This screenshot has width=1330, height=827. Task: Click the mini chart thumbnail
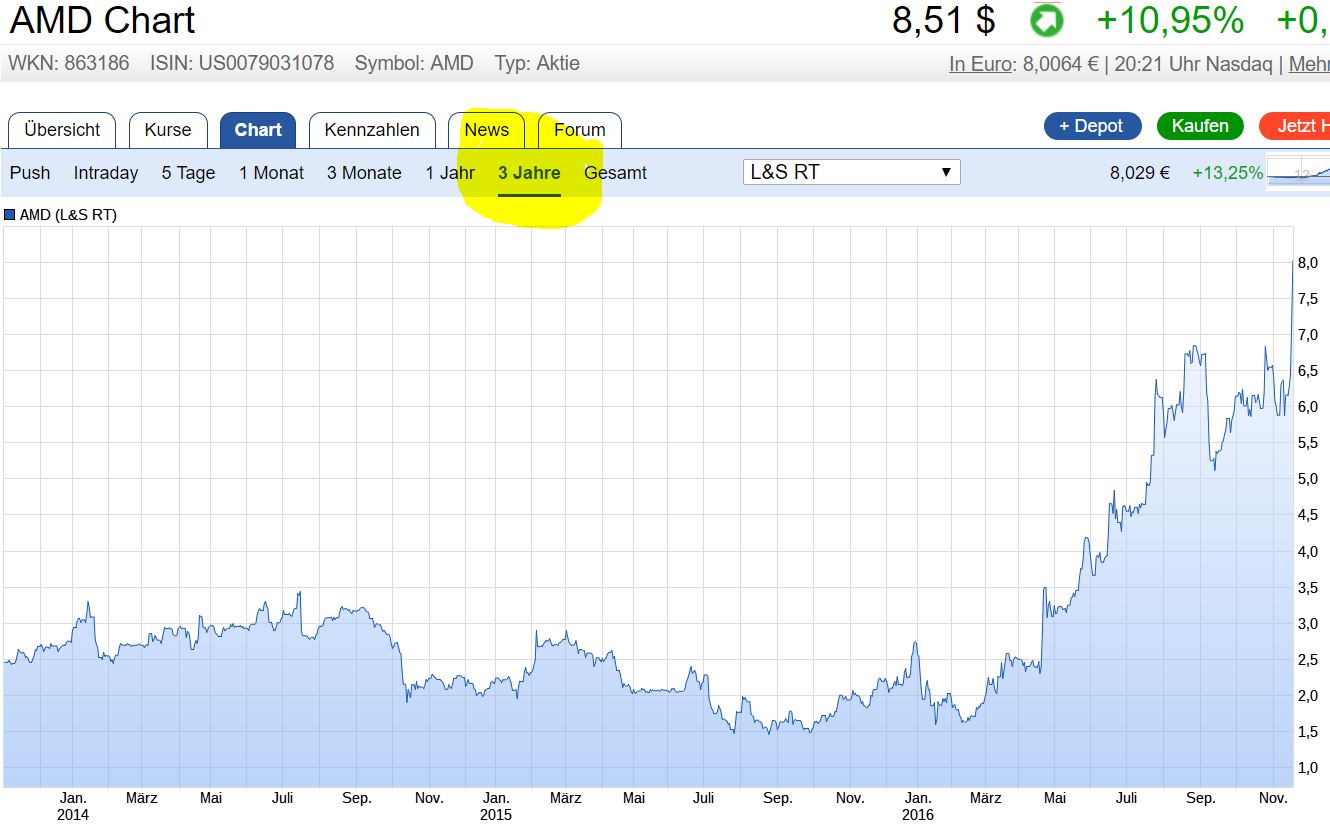1298,172
